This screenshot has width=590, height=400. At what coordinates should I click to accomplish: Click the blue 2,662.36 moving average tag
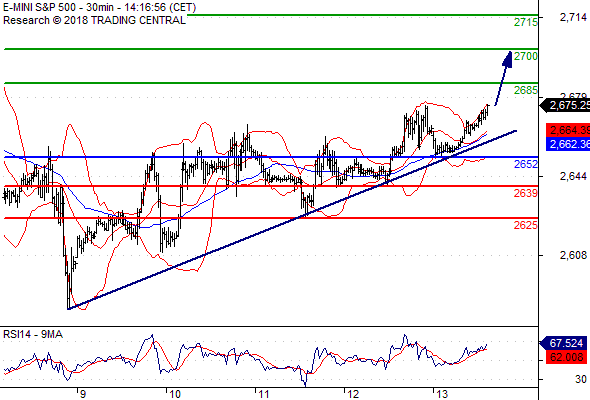568,144
